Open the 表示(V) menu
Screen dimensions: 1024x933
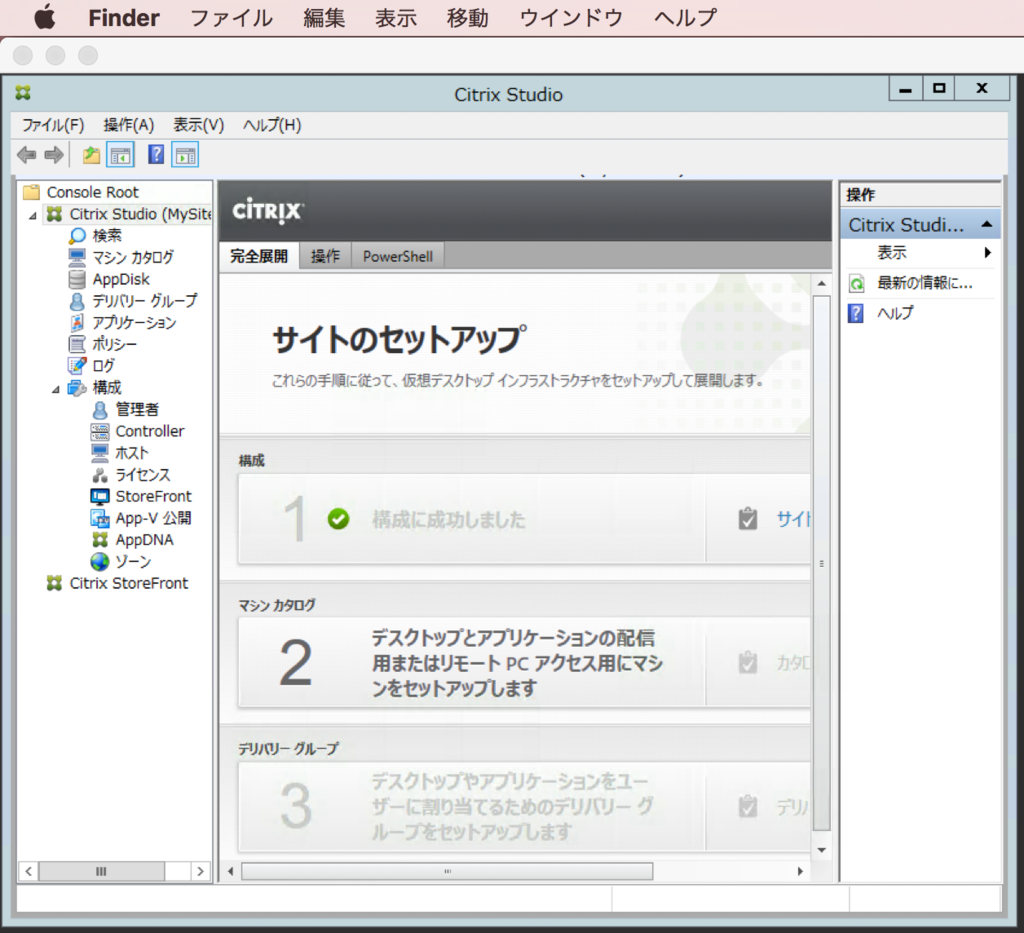199,125
